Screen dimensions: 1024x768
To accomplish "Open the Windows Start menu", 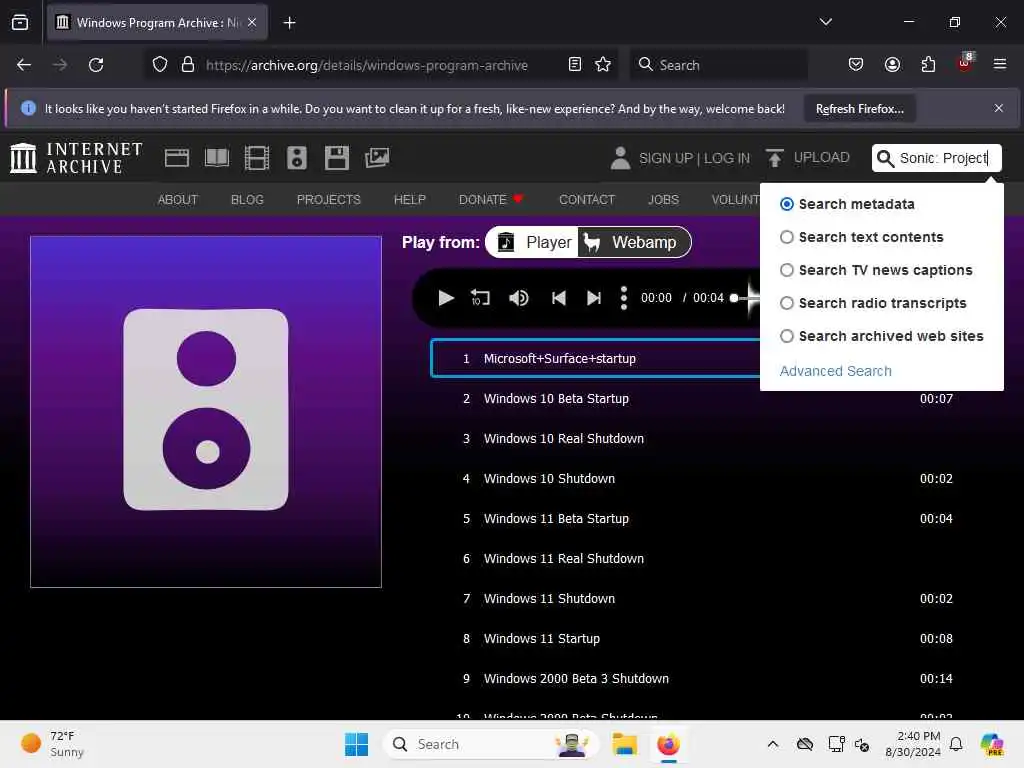I will click(x=357, y=744).
